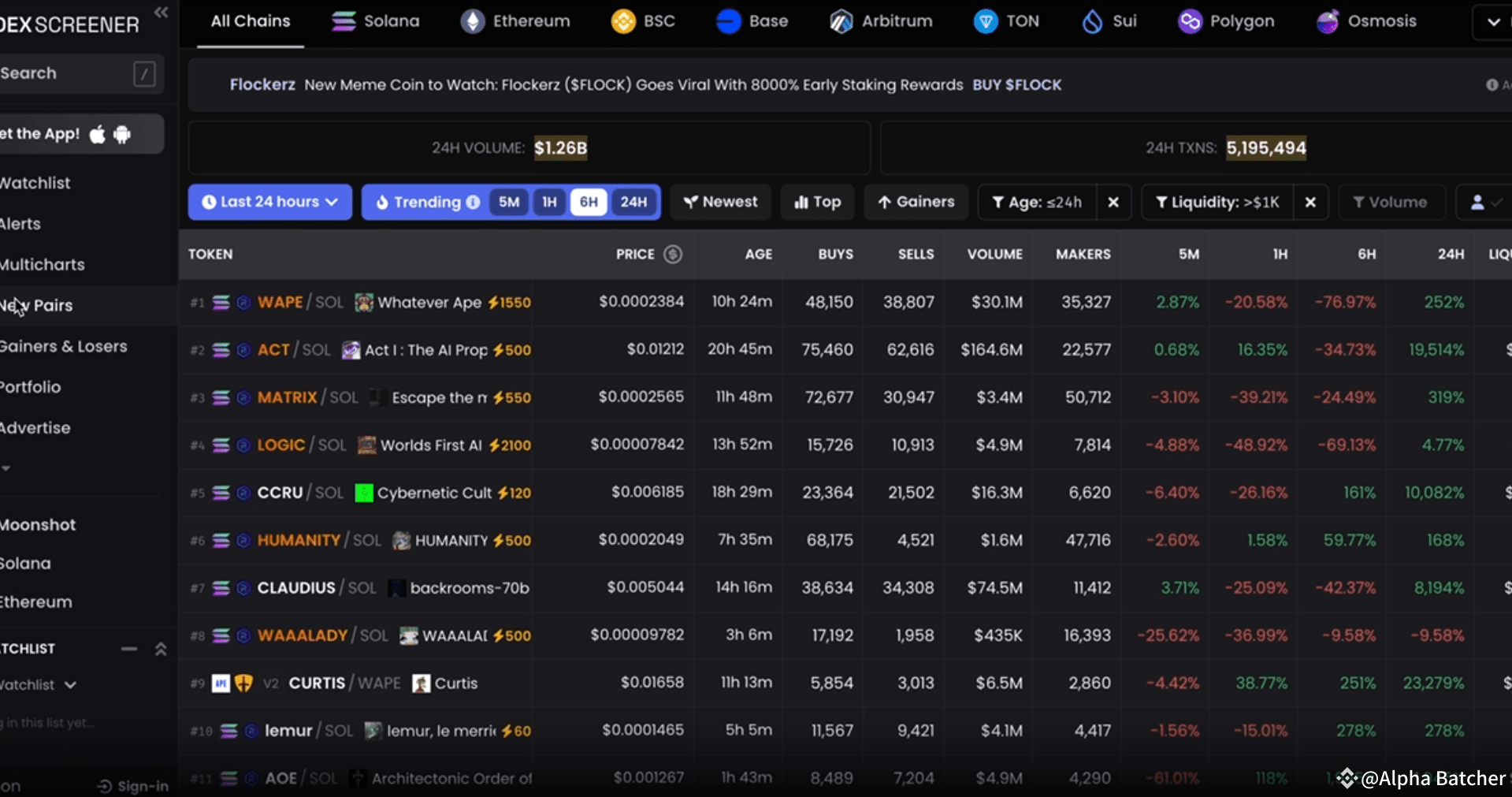Click the Curtis token thumbnail

422,683
